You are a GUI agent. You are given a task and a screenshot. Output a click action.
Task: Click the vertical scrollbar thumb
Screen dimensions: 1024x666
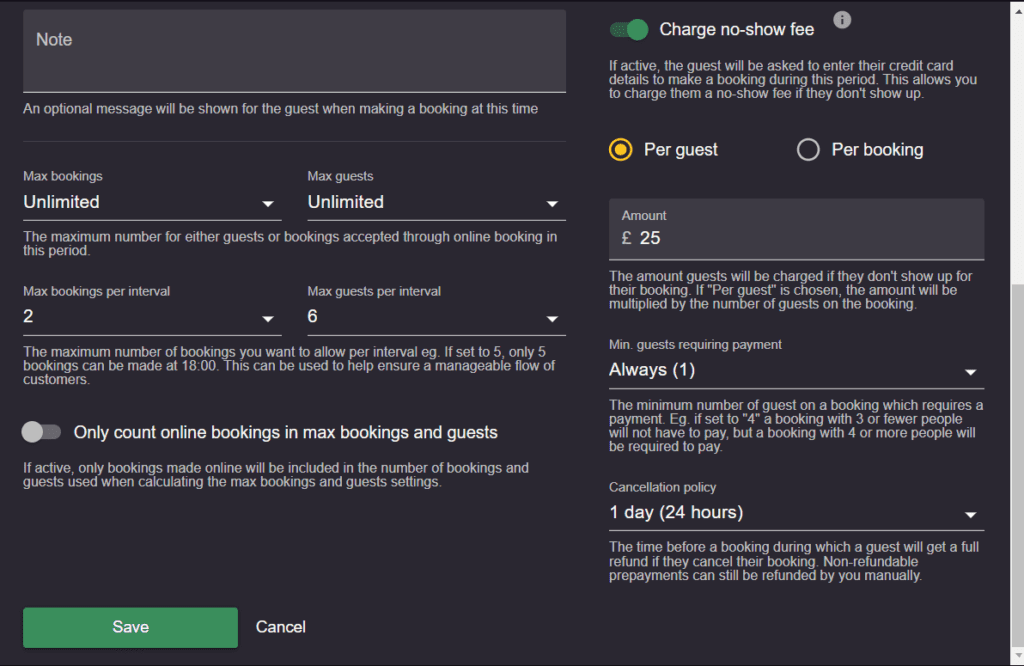point(1017,467)
